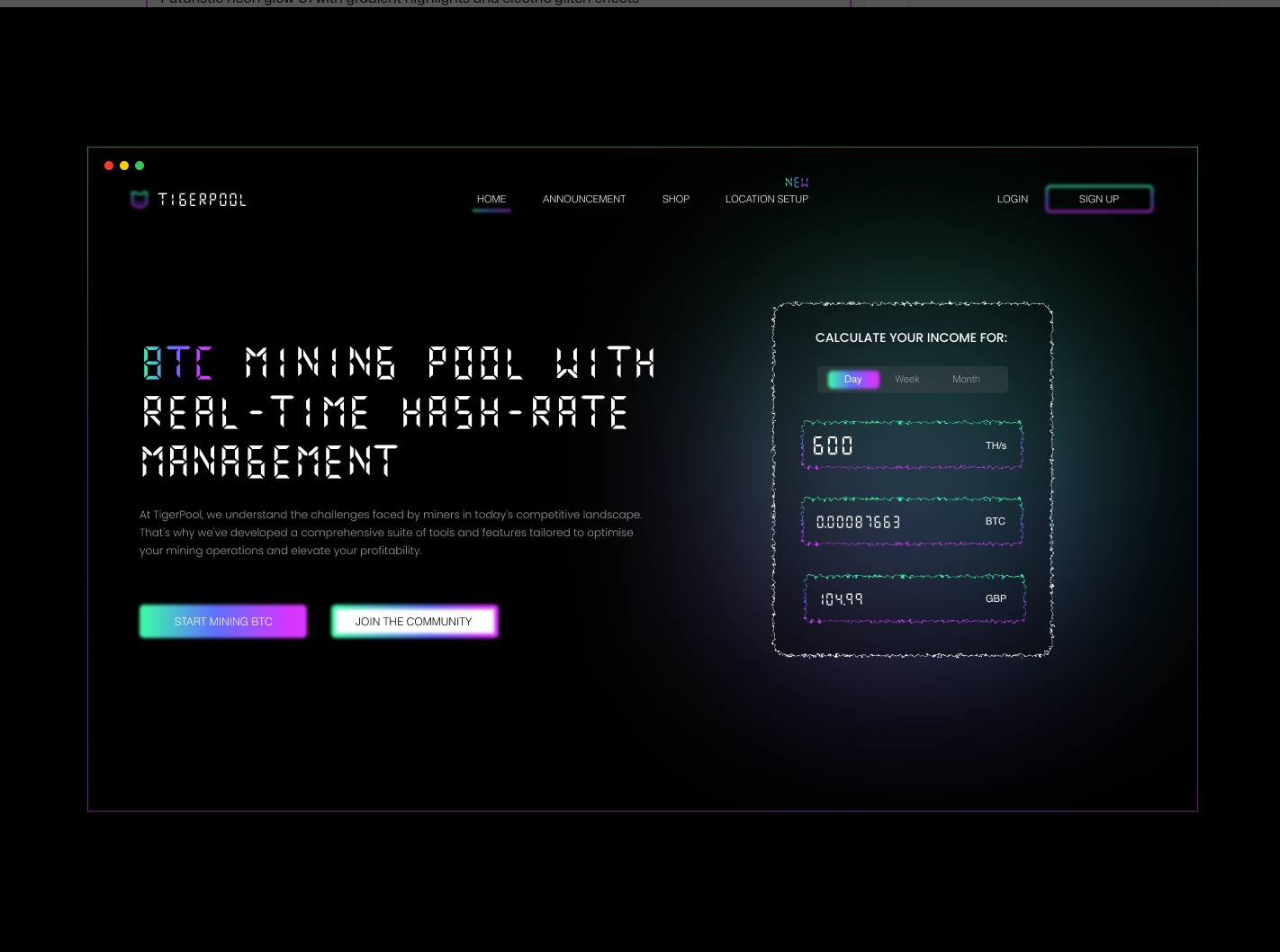Image resolution: width=1280 pixels, height=952 pixels.
Task: Click the LOGIN link
Action: click(1013, 199)
